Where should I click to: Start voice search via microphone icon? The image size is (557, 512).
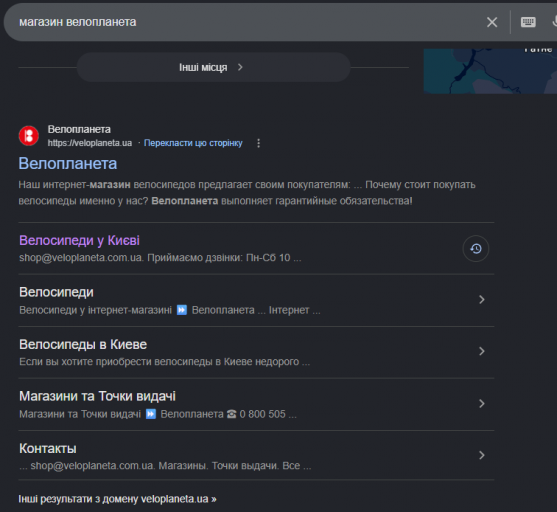click(554, 22)
